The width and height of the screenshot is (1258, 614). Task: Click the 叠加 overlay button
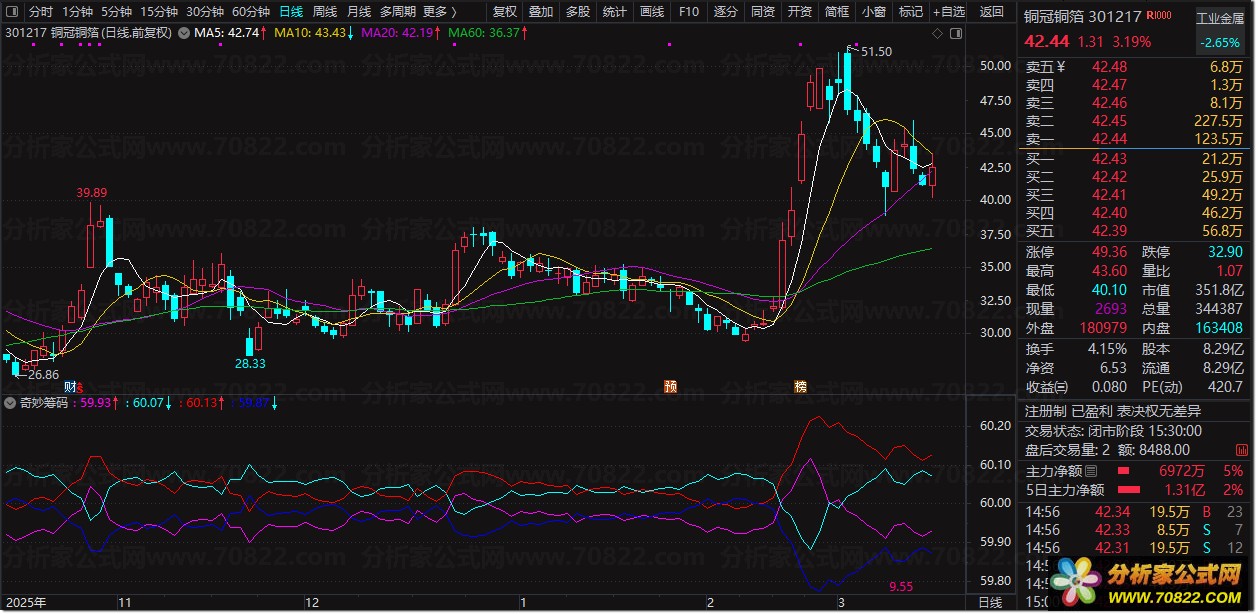pos(541,12)
